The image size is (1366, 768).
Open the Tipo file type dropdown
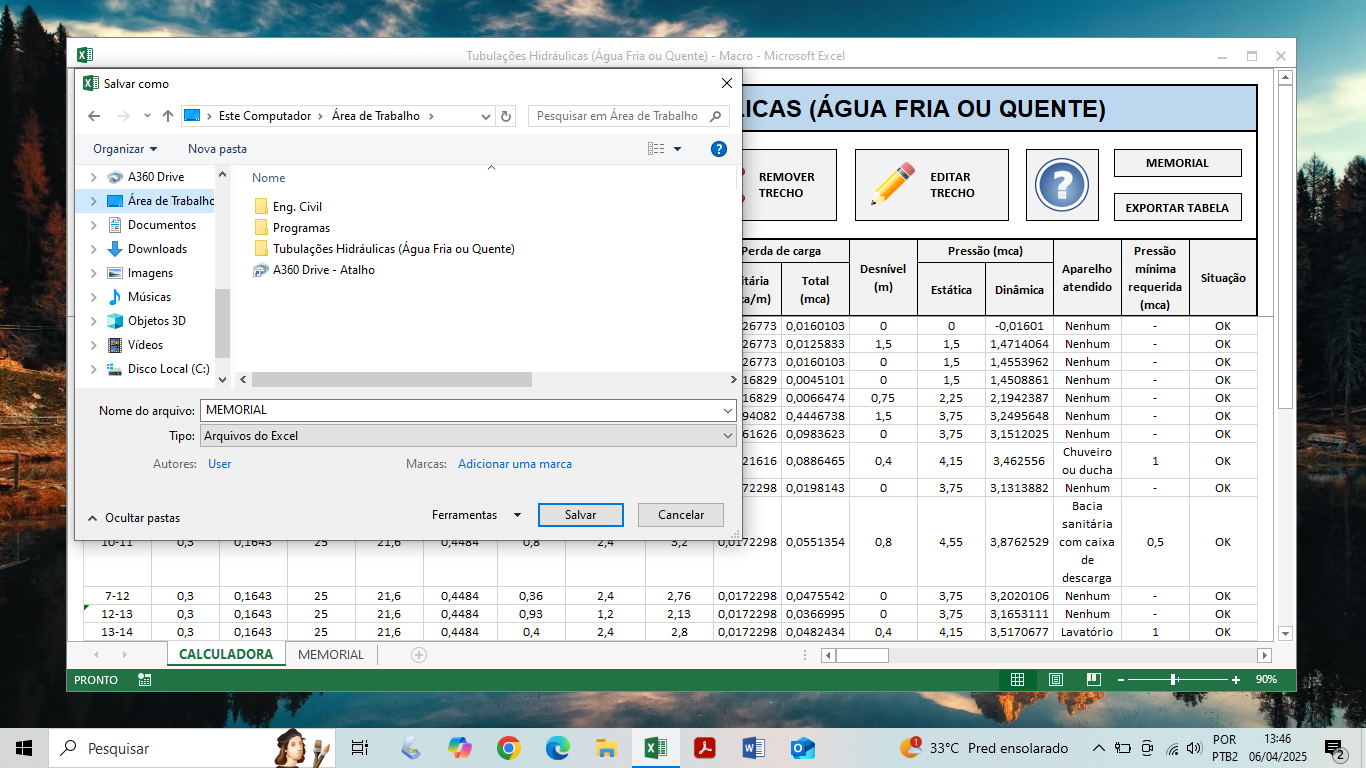tap(468, 436)
